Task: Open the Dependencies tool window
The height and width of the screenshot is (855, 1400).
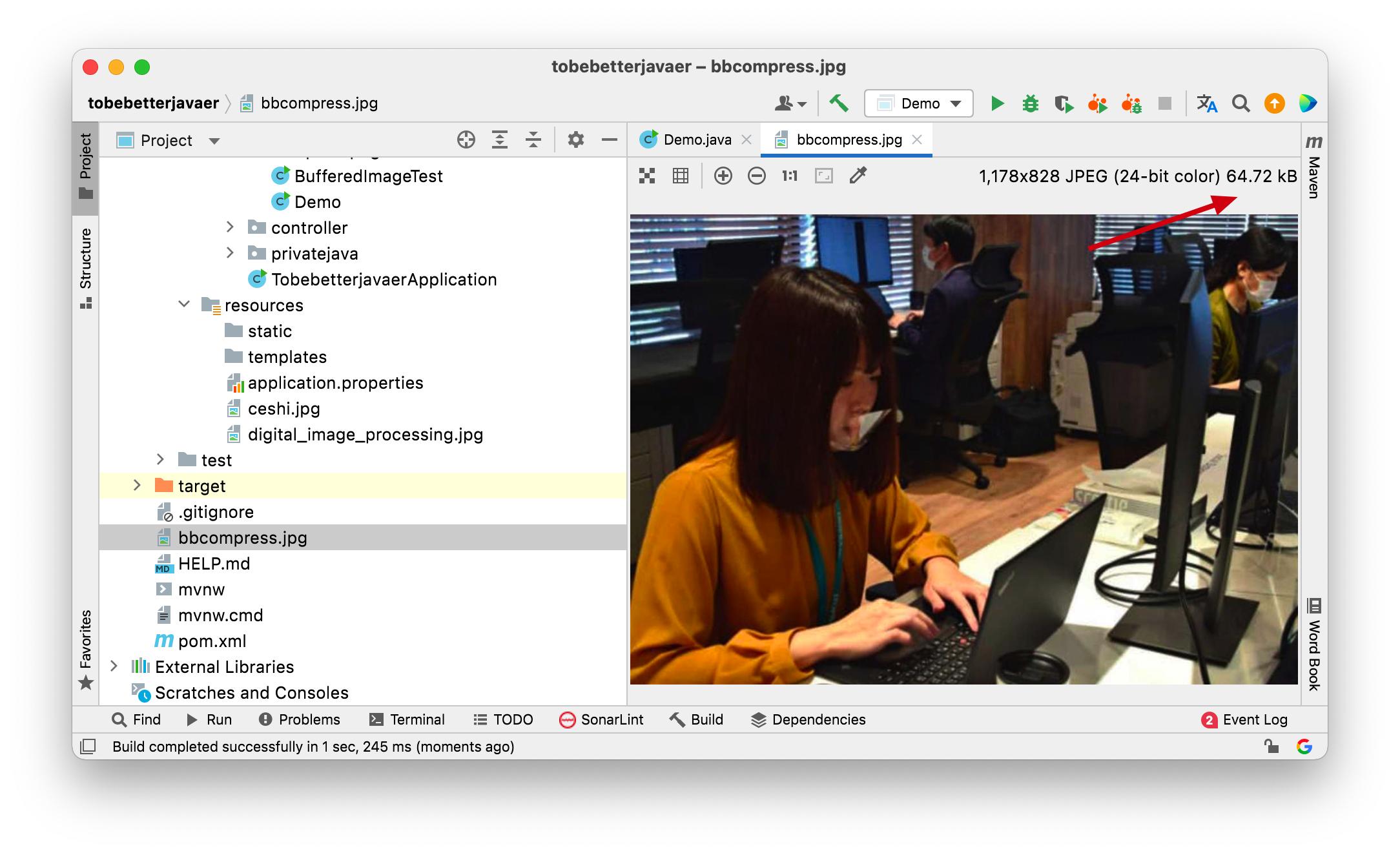Action: 807,719
